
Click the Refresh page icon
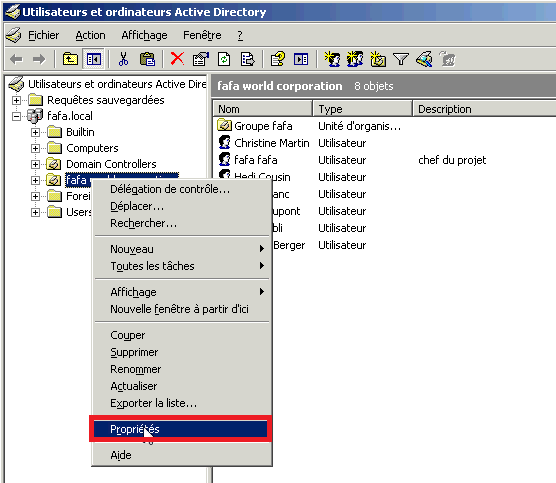point(224,59)
